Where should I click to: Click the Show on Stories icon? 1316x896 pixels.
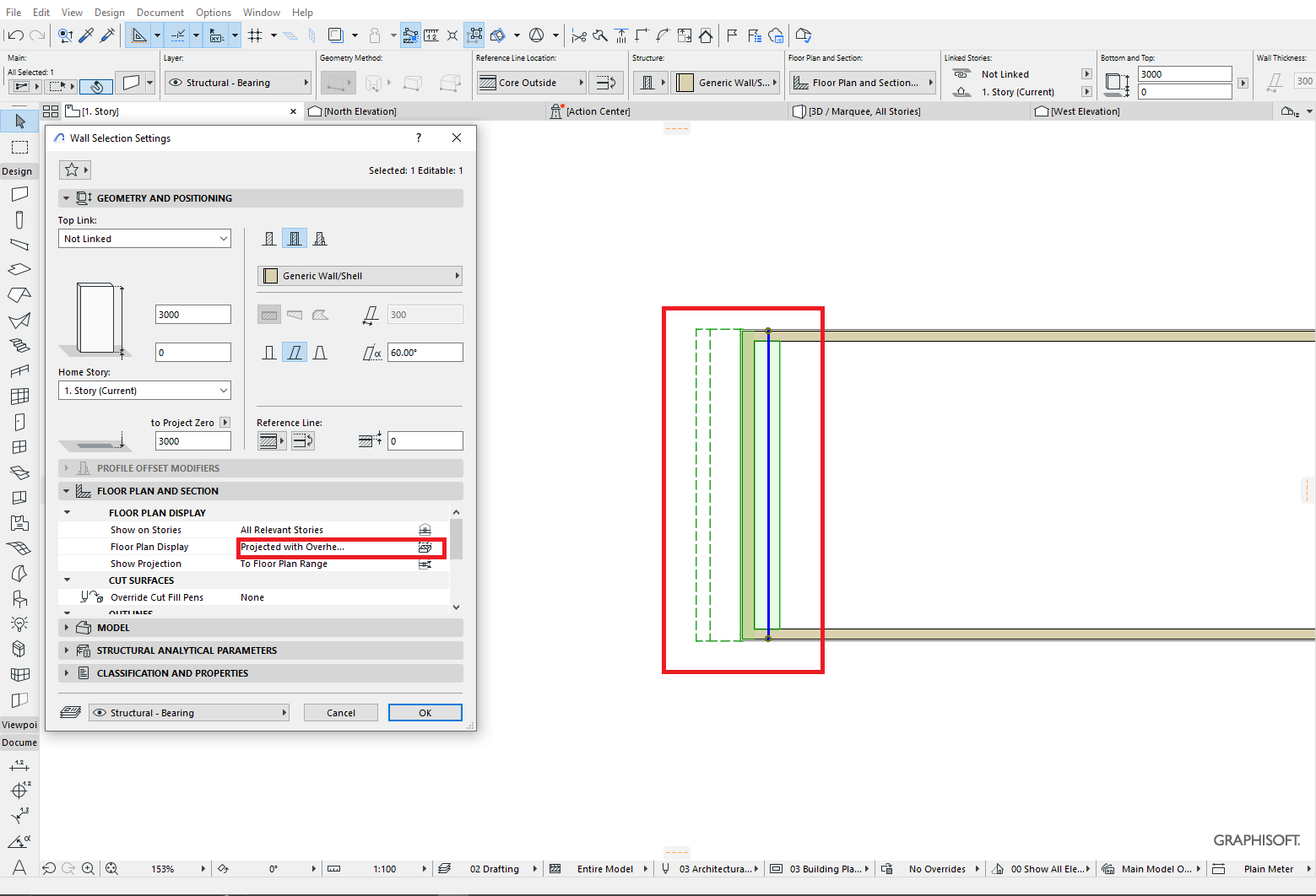tap(425, 529)
